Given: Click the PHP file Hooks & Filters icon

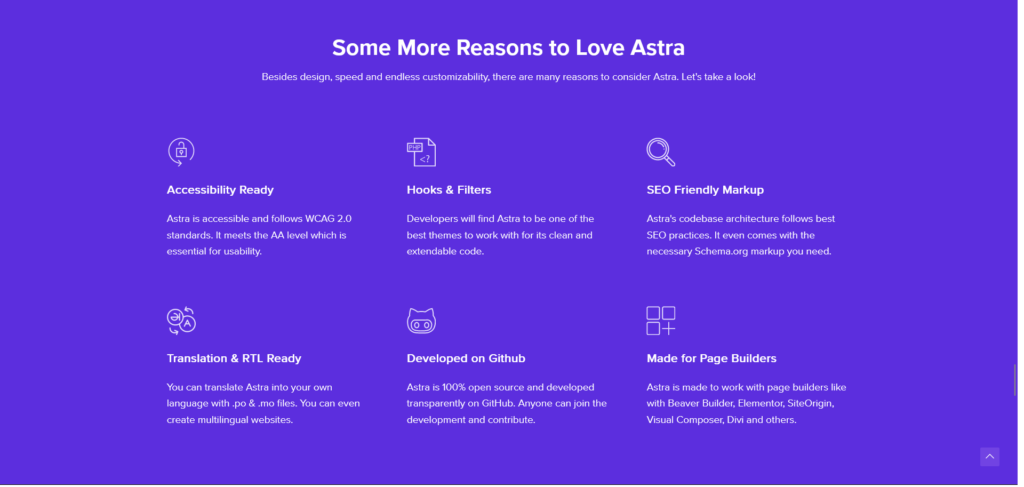Looking at the screenshot, I should (x=421, y=152).
